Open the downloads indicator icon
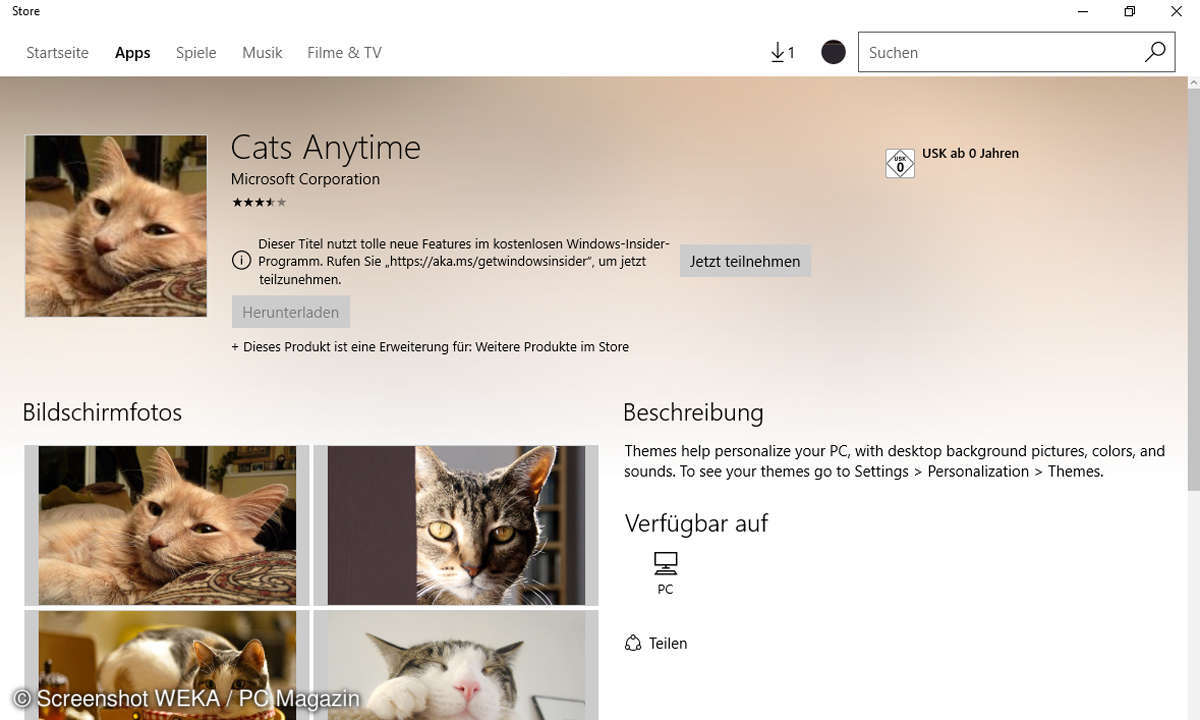Screen dimensions: 1200x720 [783, 52]
